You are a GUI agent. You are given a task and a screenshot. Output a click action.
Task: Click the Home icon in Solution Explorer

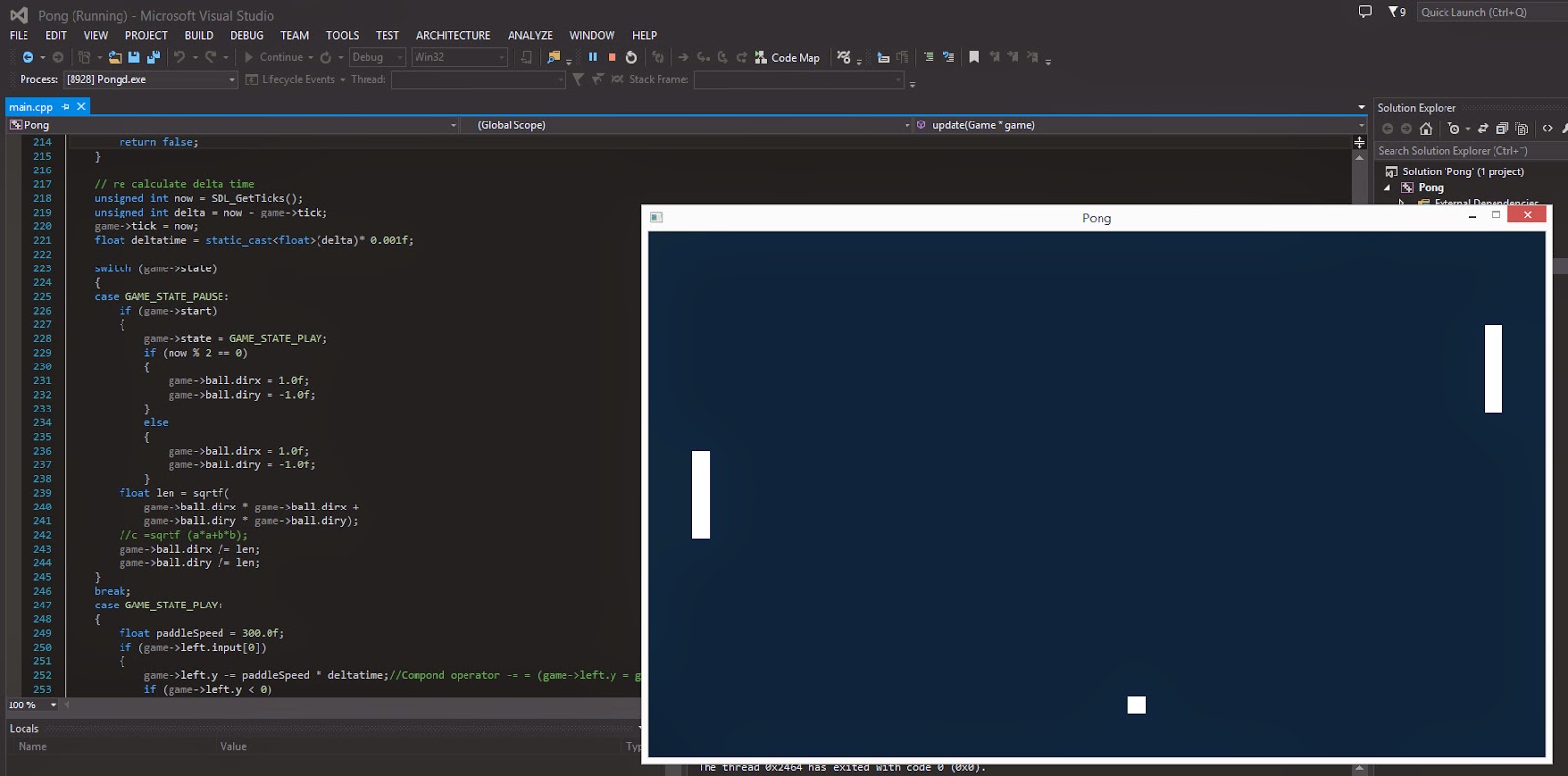(1426, 129)
